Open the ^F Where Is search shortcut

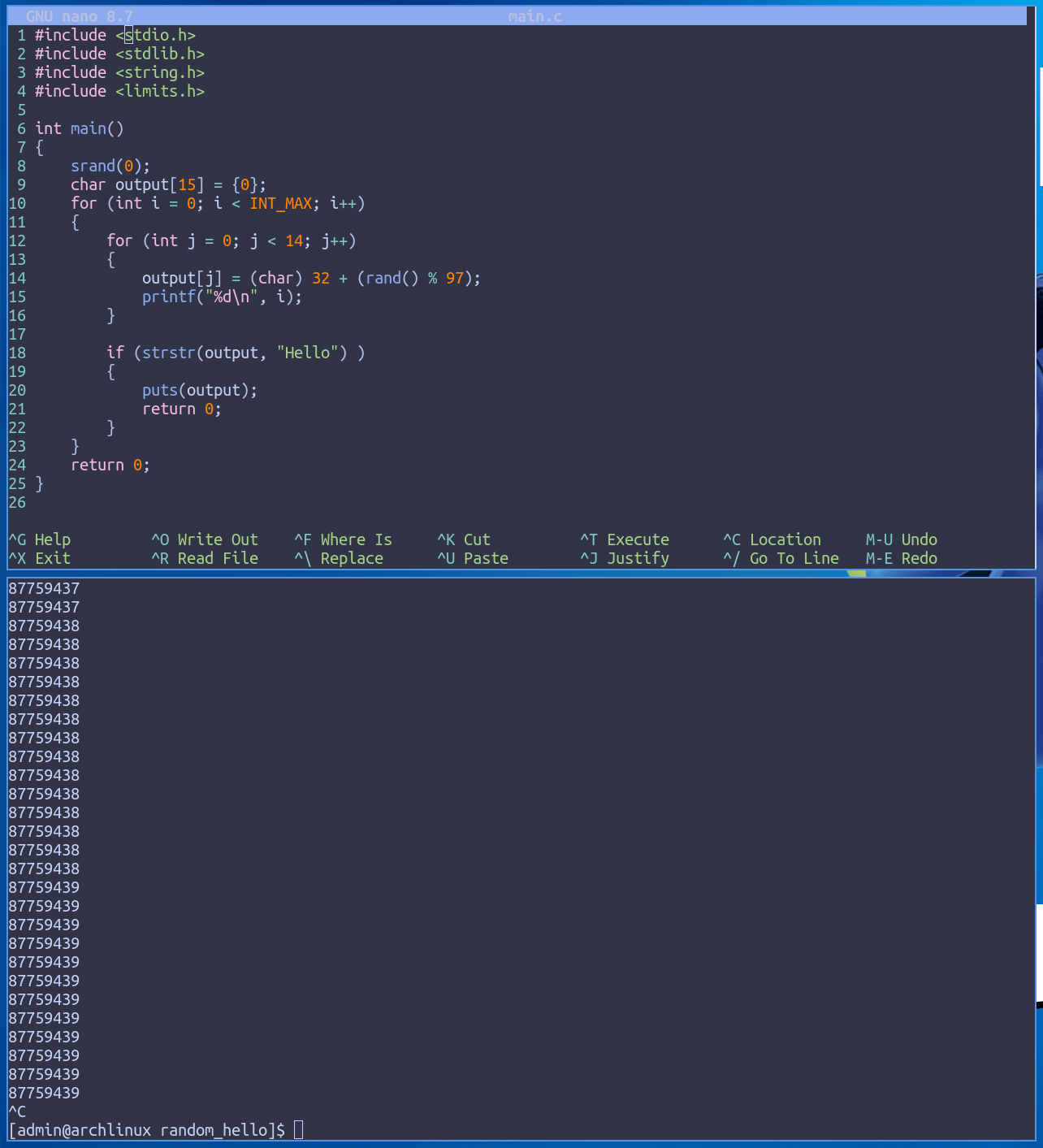[344, 539]
